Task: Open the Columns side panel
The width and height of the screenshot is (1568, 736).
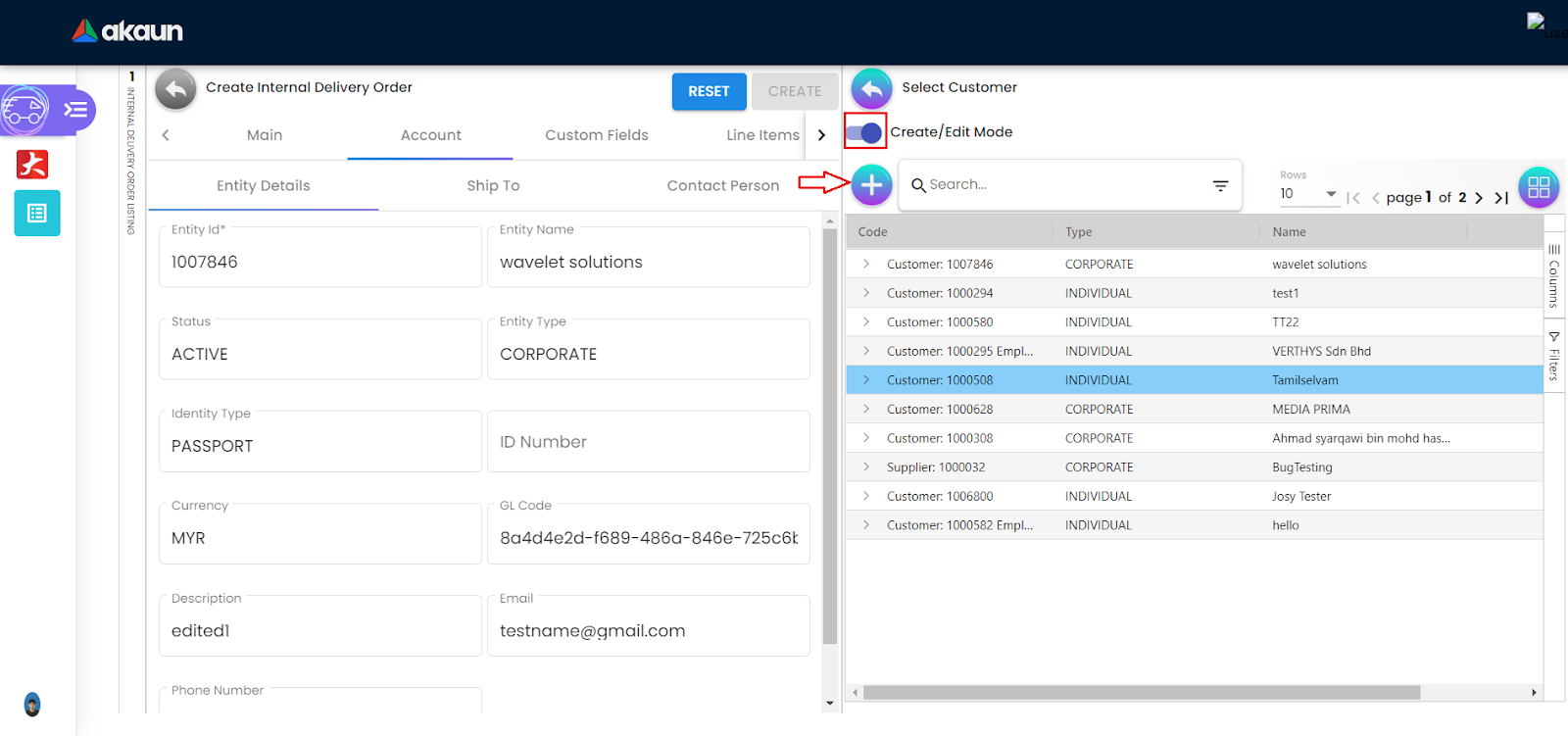Action: tap(1554, 275)
